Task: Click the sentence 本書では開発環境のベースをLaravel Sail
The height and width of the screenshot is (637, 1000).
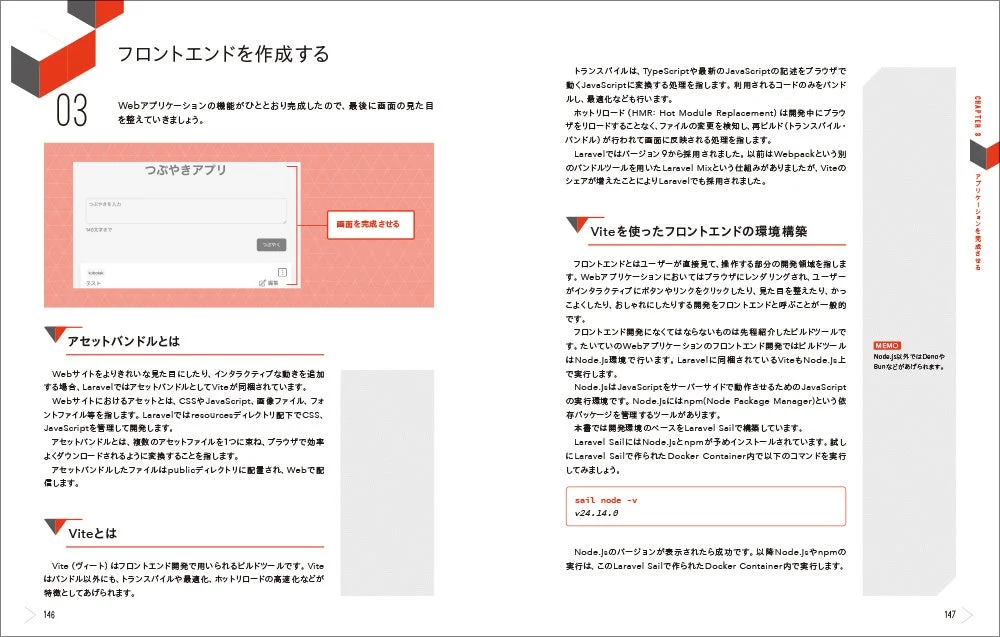Action: 689,428
